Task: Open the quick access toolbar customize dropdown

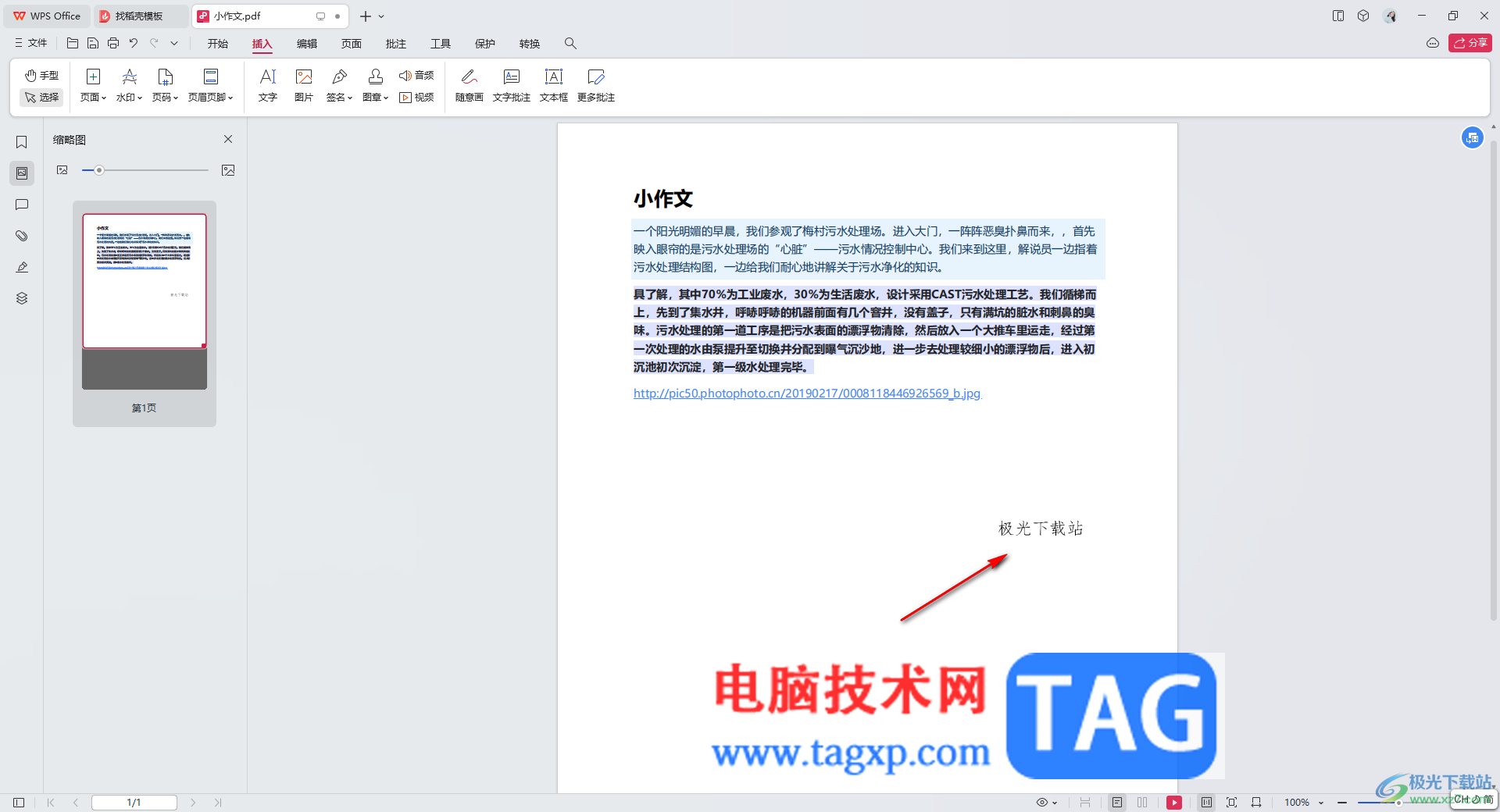Action: click(174, 44)
